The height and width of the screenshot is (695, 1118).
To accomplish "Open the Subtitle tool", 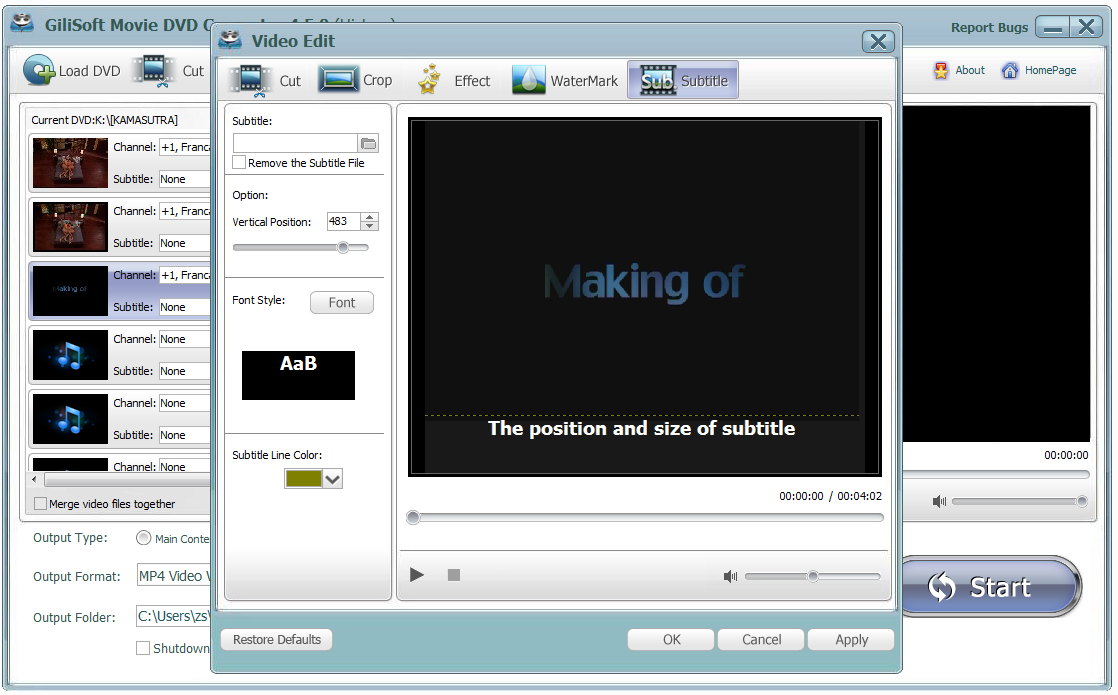I will (x=683, y=79).
